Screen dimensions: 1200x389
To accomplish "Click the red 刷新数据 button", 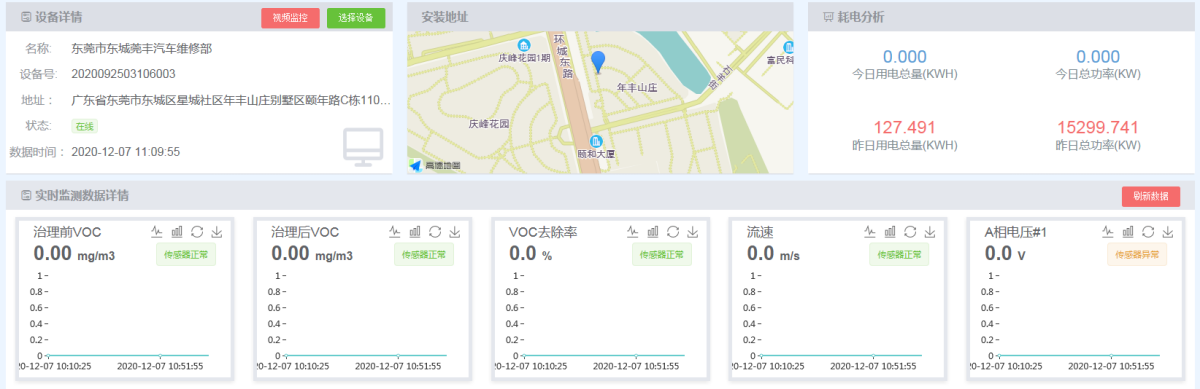I will pyautogui.click(x=1151, y=196).
